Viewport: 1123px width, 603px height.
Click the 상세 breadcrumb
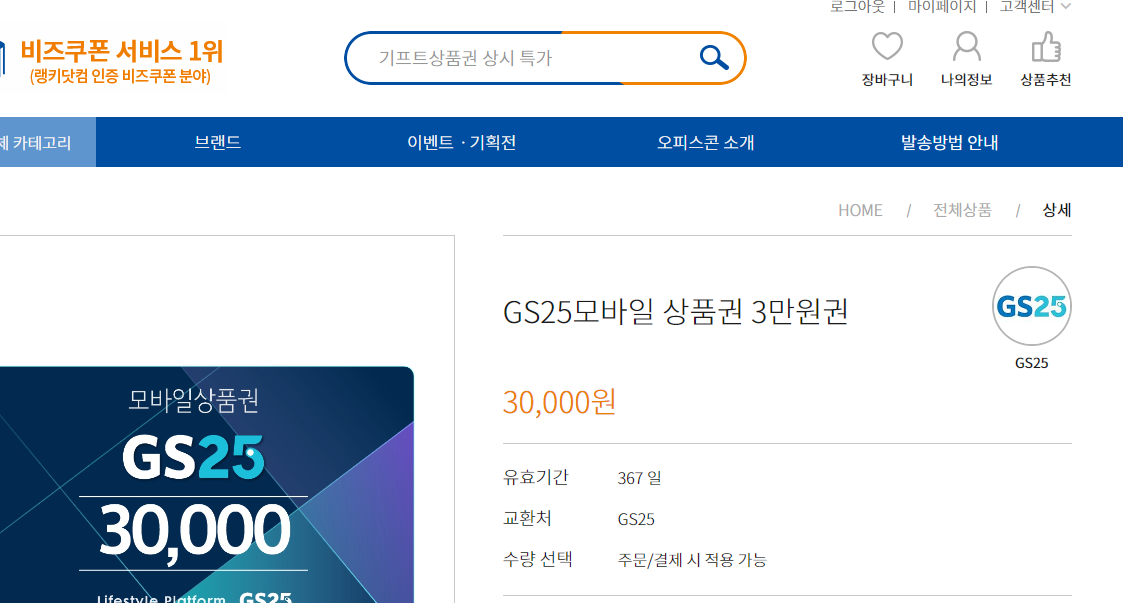coord(1056,211)
